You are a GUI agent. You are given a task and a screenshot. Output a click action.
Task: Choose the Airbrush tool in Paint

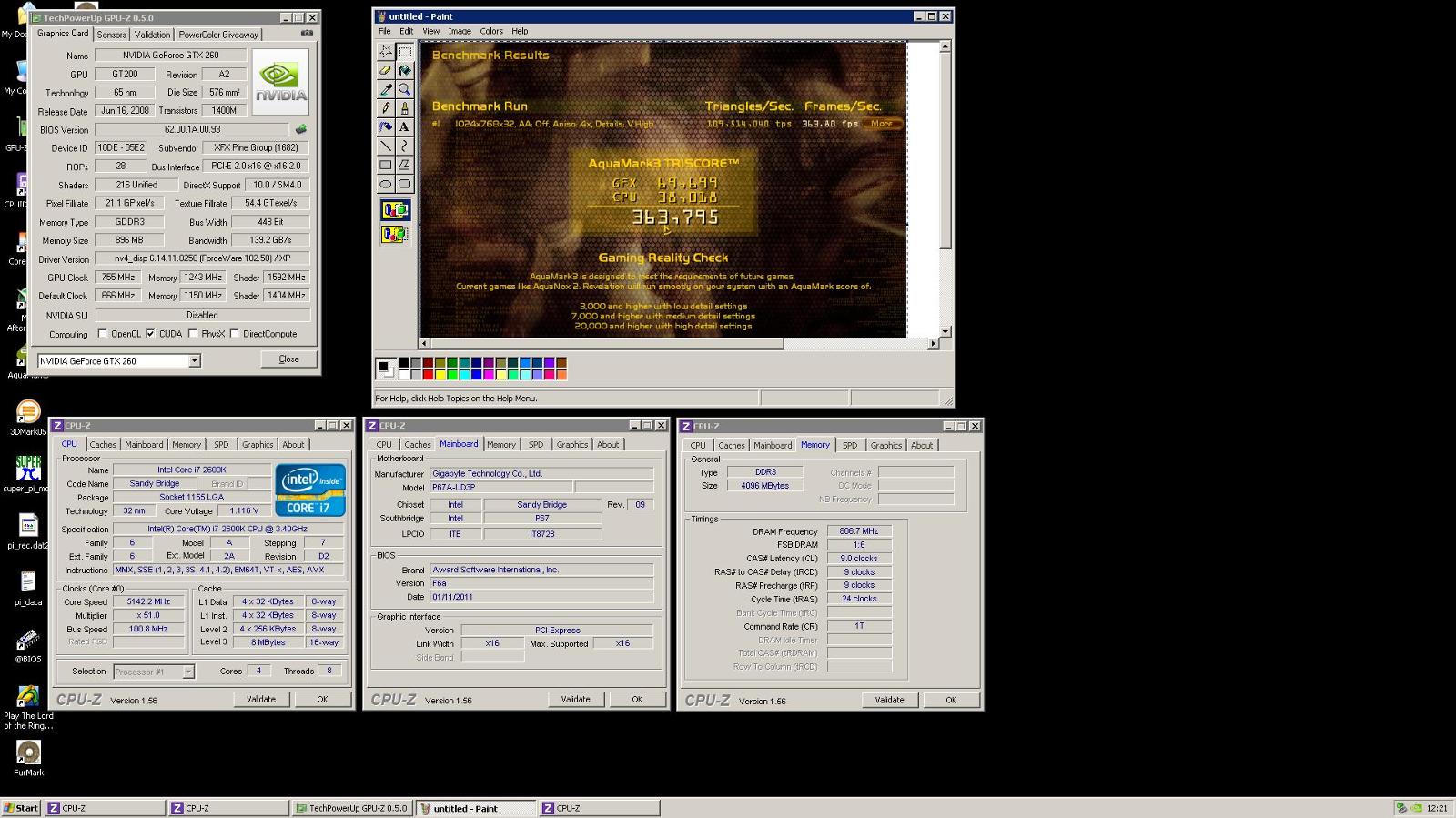(386, 127)
